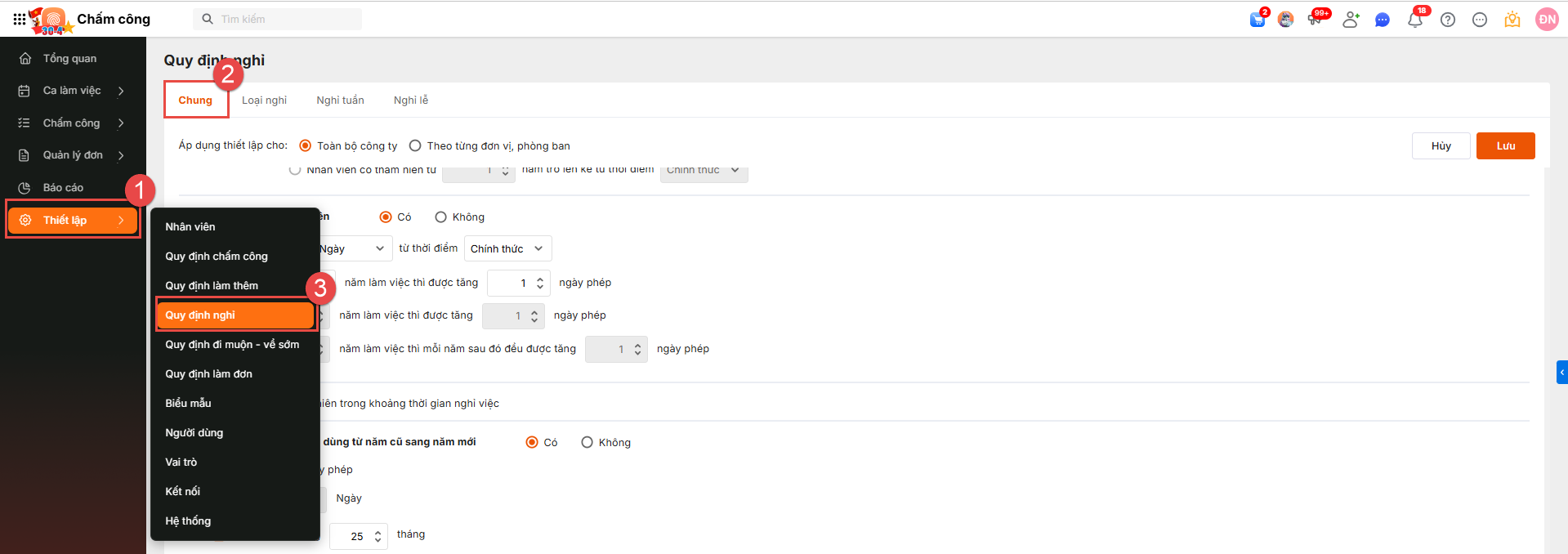Viewport: 1568px width, 554px height.
Task: Choose "Không" for carrying leave to new year
Action: tap(587, 442)
